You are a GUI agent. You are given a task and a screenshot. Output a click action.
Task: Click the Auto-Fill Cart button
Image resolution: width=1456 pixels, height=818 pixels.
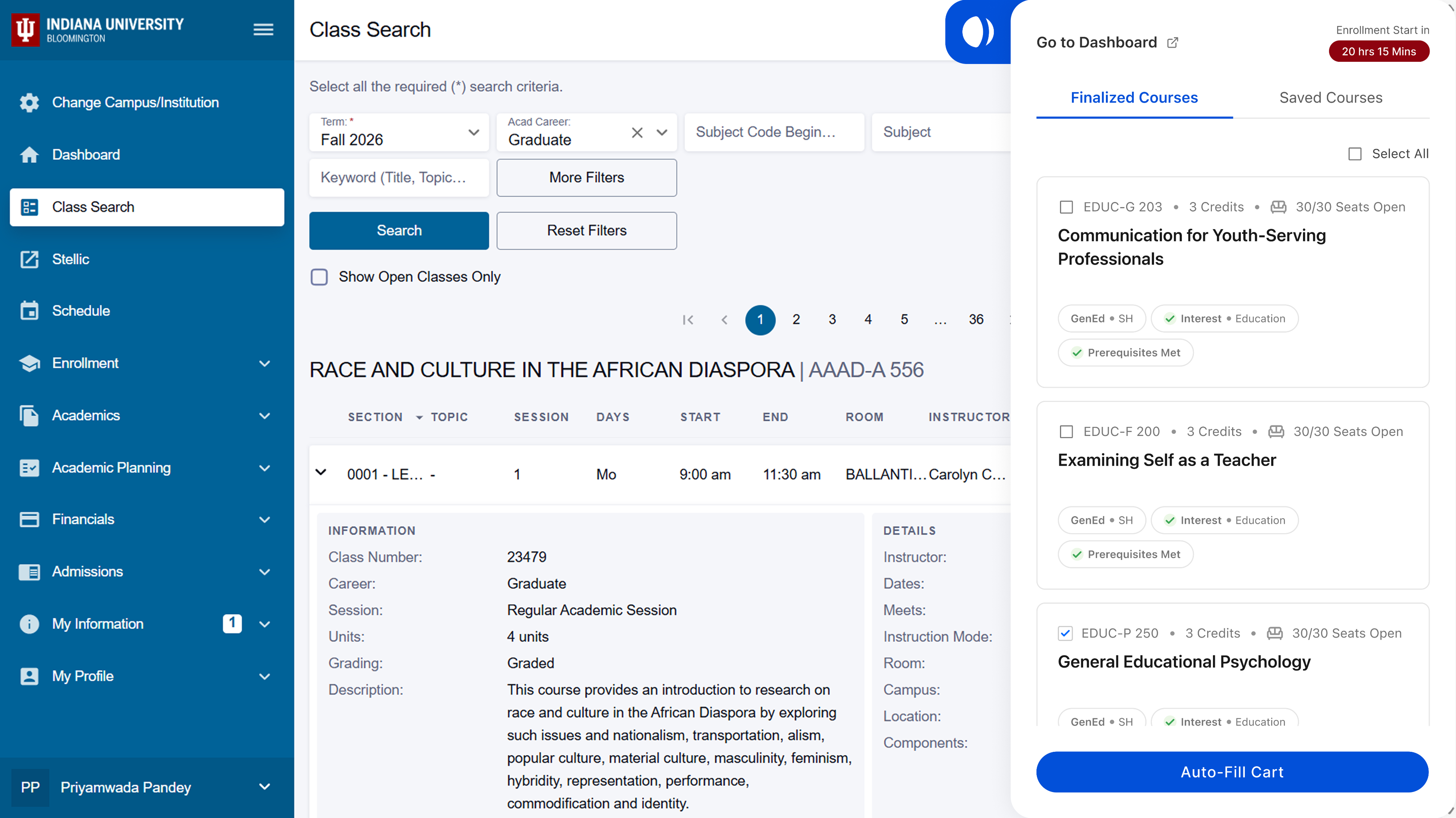pos(1232,772)
